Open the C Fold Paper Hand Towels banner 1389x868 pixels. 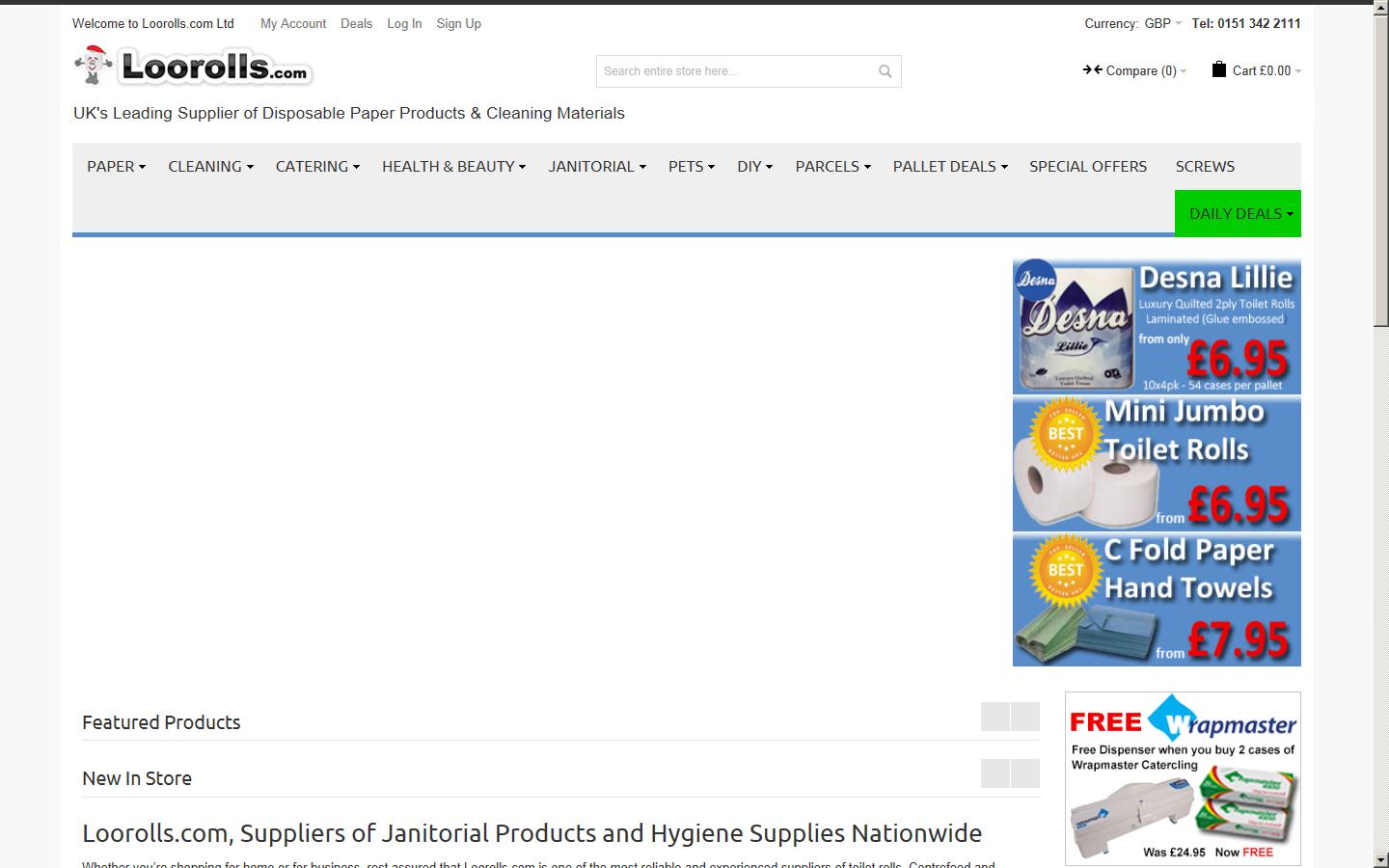click(1157, 600)
